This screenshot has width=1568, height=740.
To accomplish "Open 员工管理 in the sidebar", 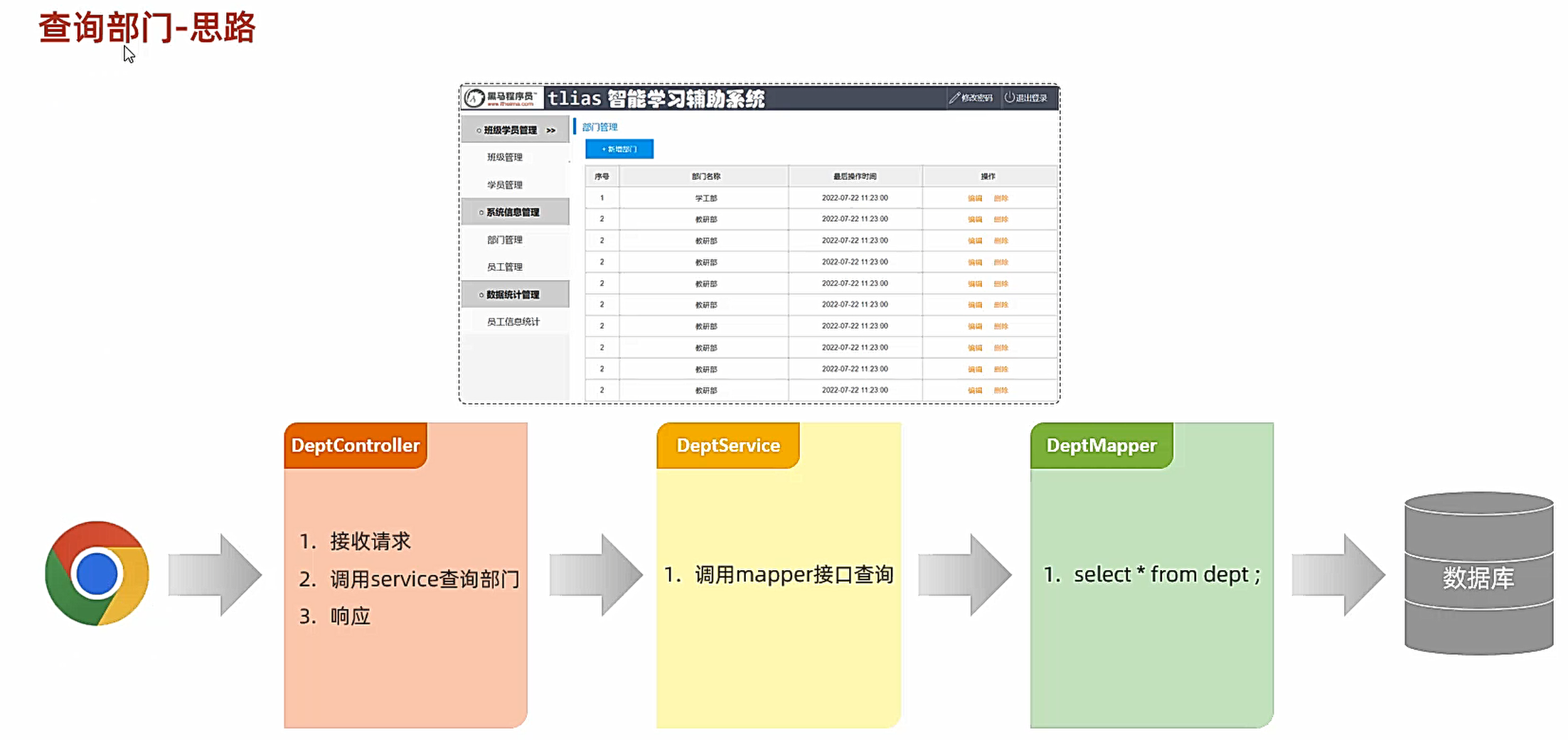I will (x=505, y=267).
